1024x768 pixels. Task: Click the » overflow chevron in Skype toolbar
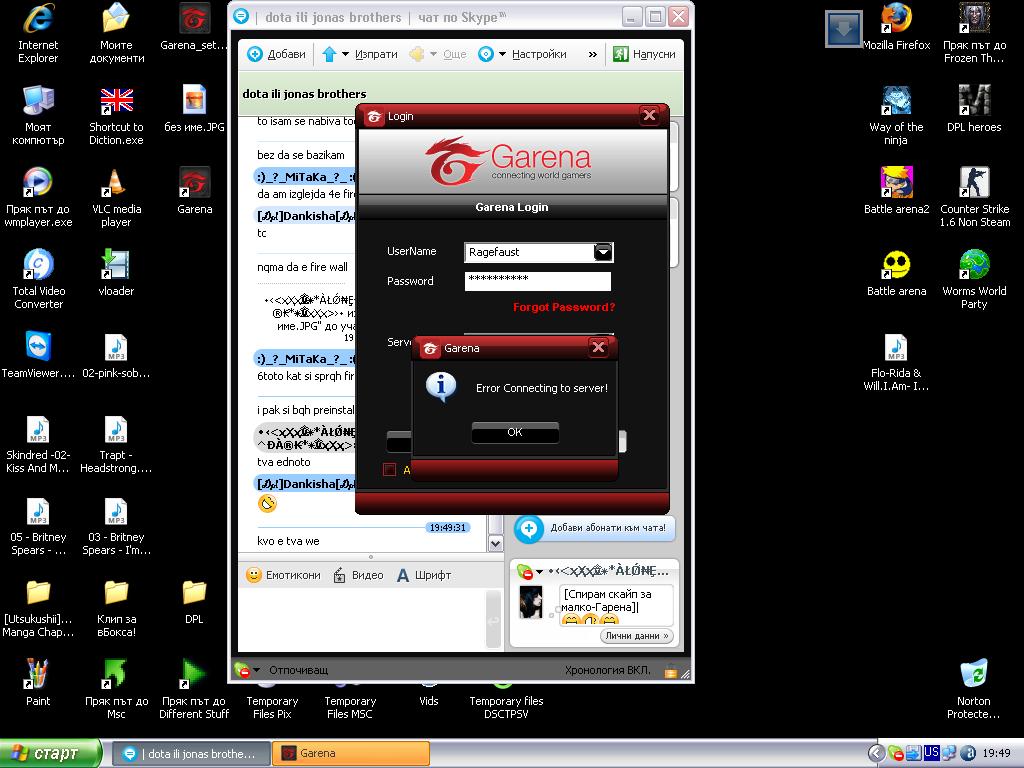tap(592, 54)
